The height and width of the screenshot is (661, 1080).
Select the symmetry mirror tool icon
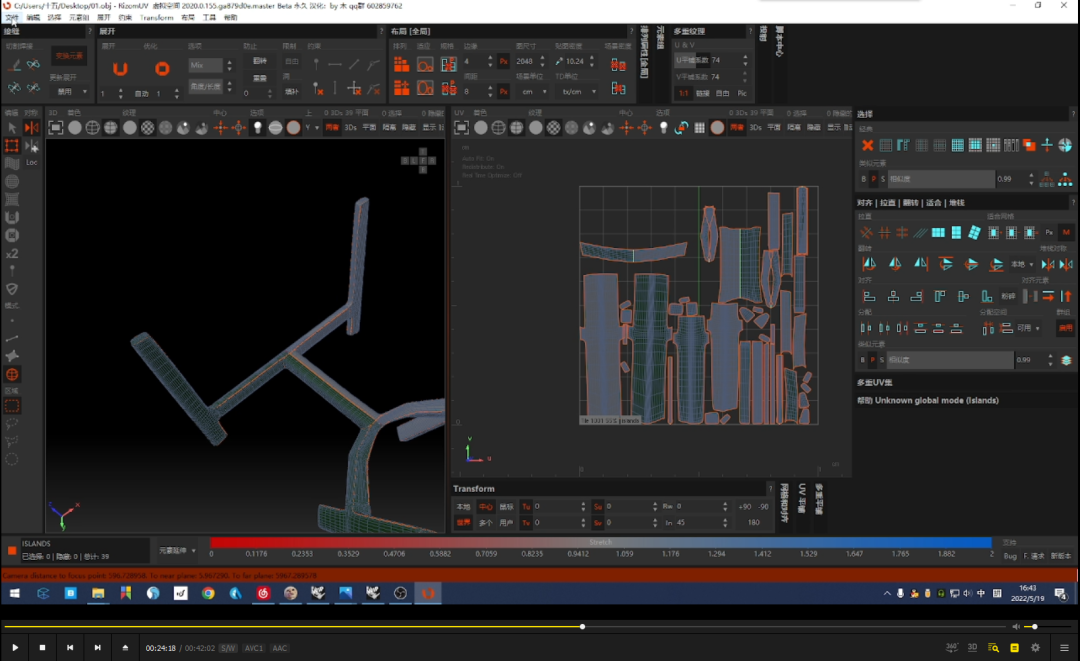coord(32,128)
